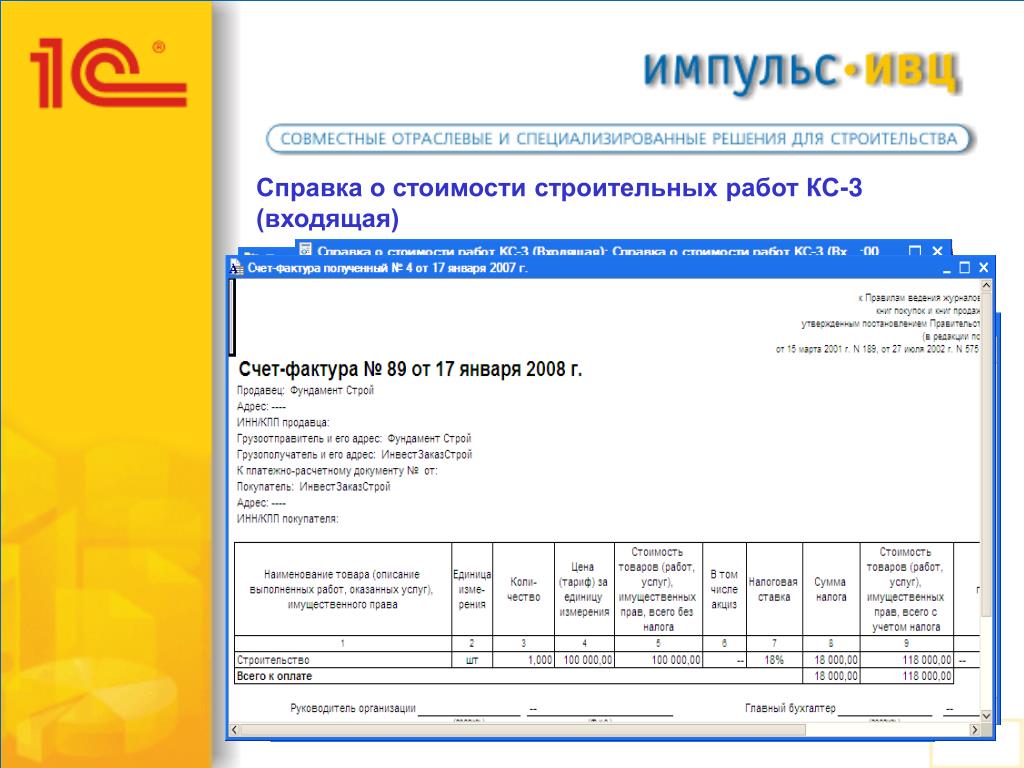This screenshot has height=768, width=1024.
Task: Maximize the Счет-фактура полученный window
Action: (964, 268)
